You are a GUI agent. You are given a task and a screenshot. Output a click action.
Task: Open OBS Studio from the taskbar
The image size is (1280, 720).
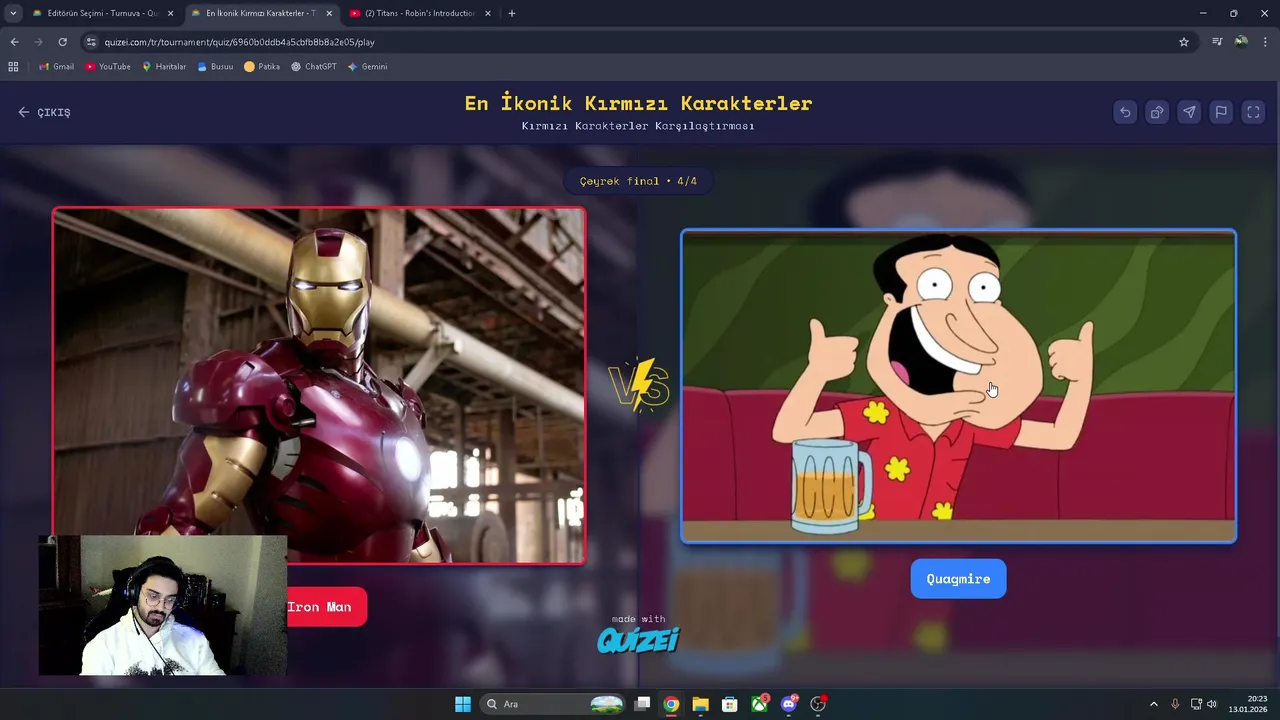[x=818, y=704]
